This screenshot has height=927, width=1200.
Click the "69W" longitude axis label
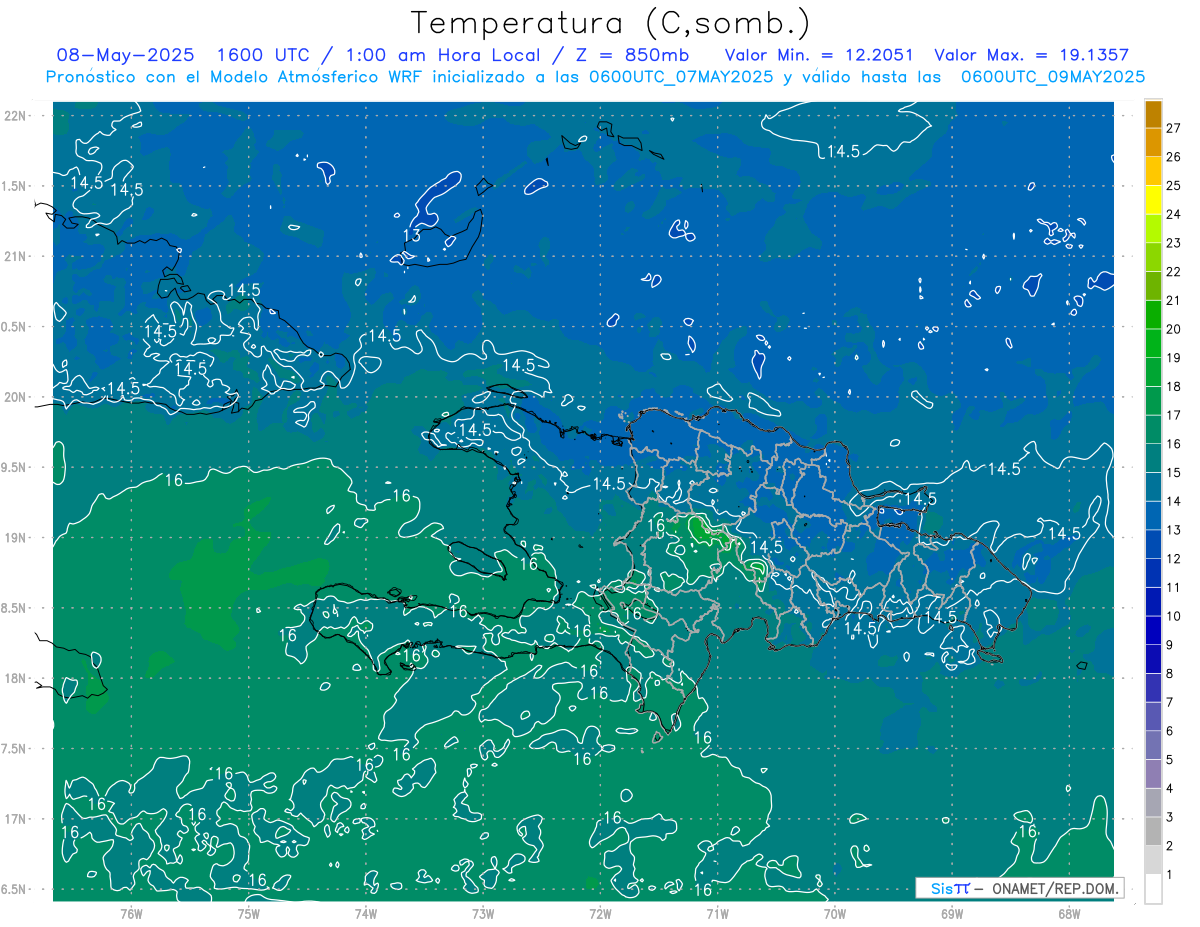[x=952, y=912]
